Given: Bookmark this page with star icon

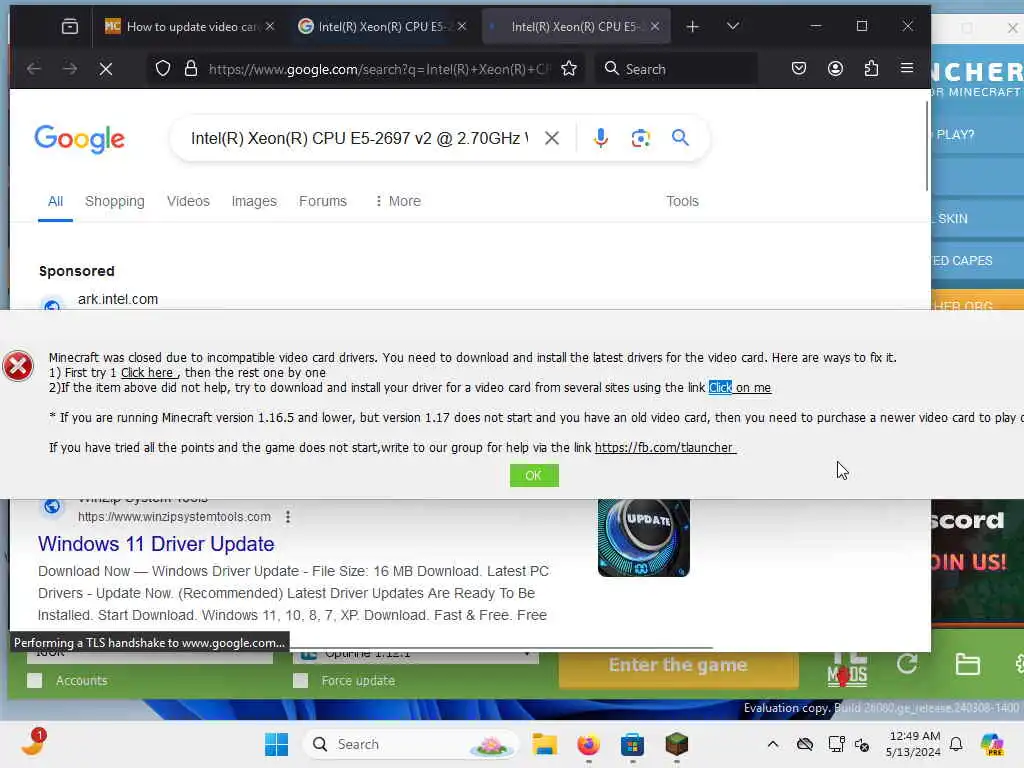Looking at the screenshot, I should pos(569,69).
